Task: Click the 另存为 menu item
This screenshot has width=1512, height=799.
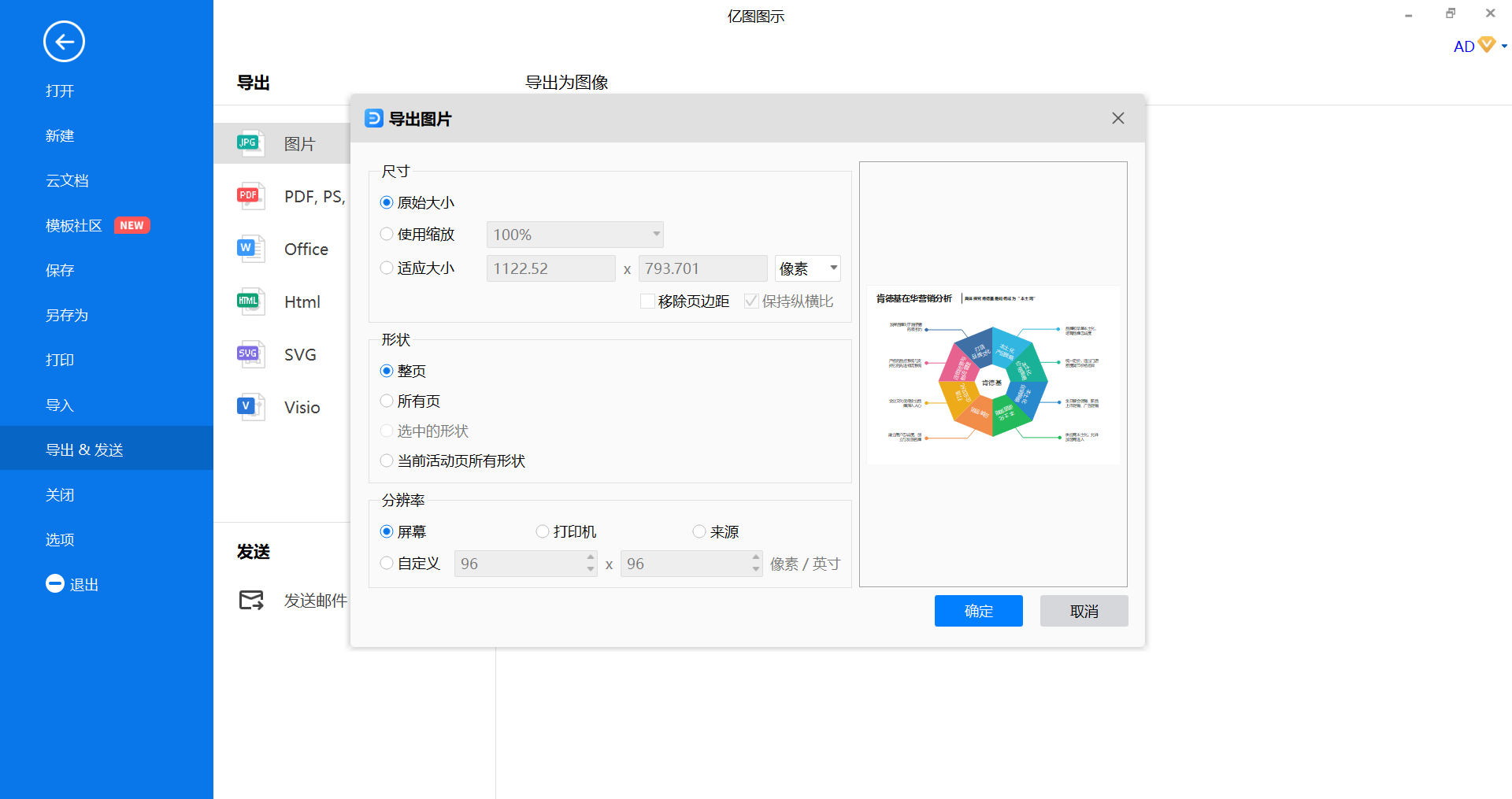Action: click(67, 315)
